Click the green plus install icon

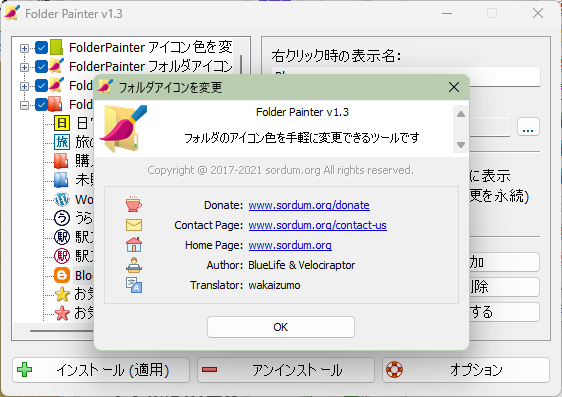(24, 370)
